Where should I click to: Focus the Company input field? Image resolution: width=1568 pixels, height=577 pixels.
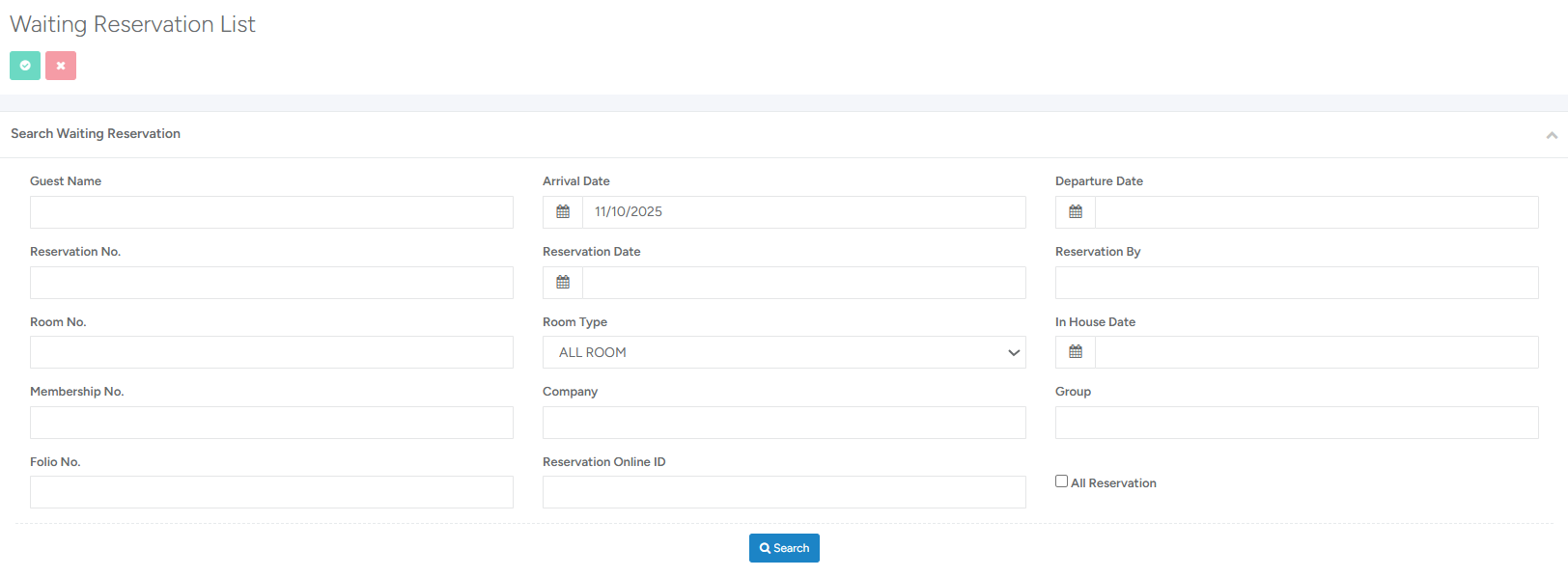783,423
